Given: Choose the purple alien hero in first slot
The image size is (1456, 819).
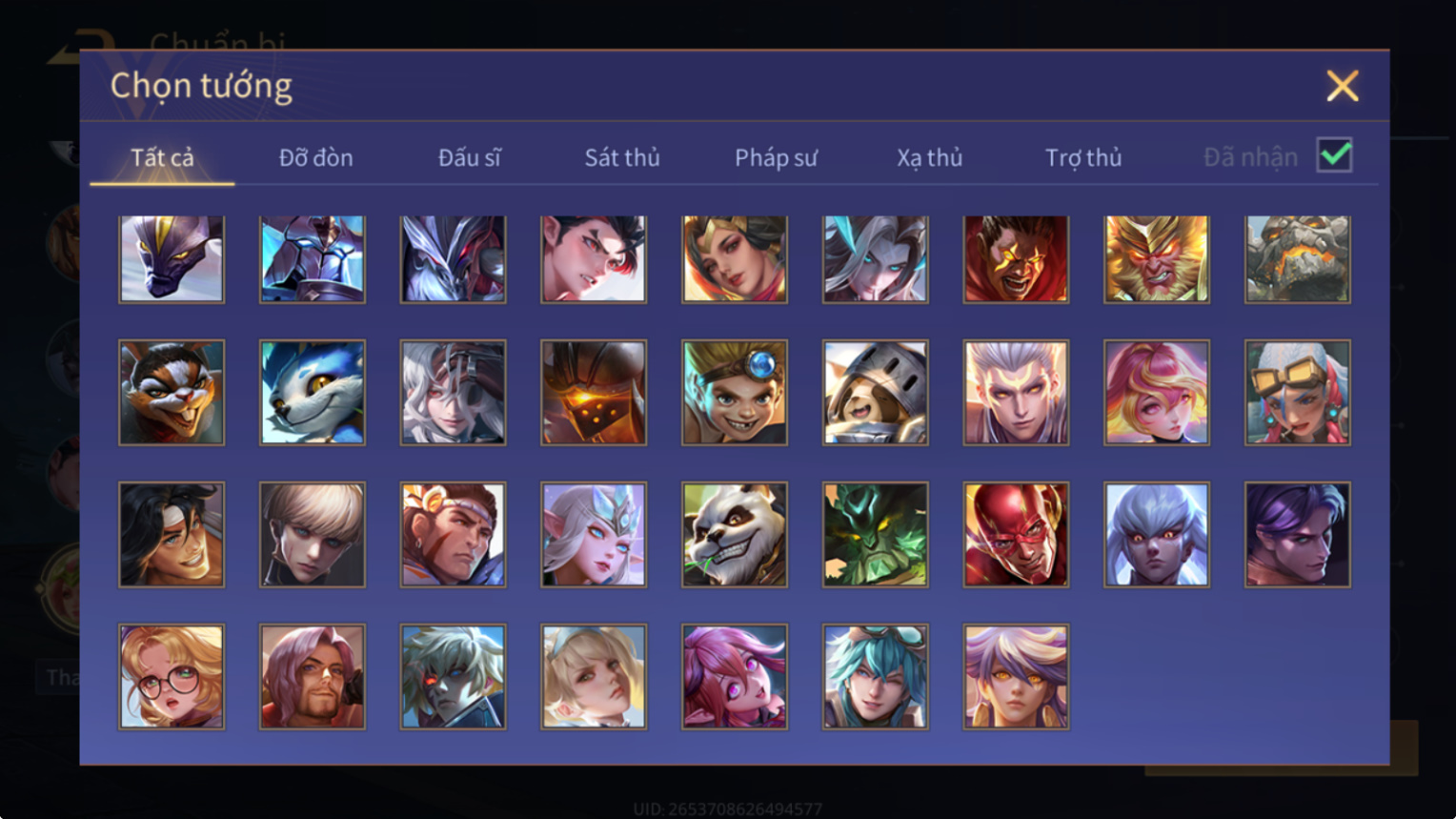Looking at the screenshot, I should point(172,258).
